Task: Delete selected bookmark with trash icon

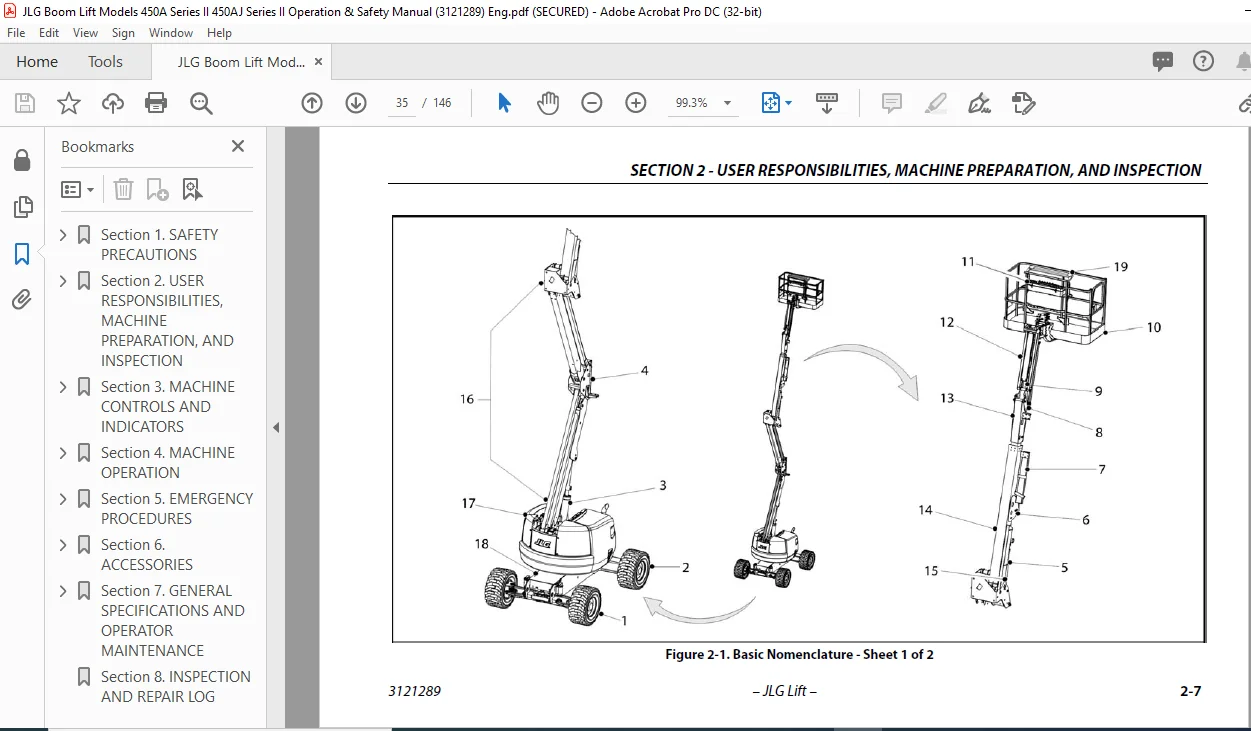Action: tap(123, 189)
